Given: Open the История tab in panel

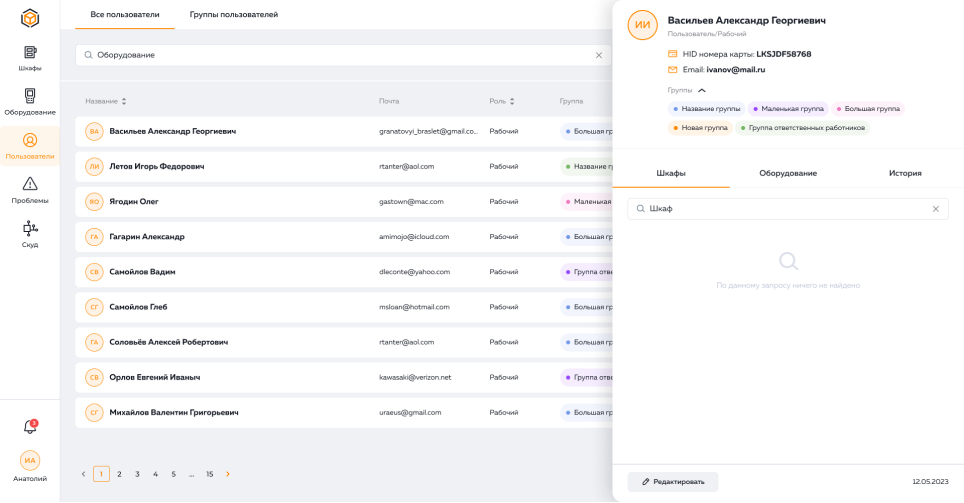Looking at the screenshot, I should click(904, 173).
